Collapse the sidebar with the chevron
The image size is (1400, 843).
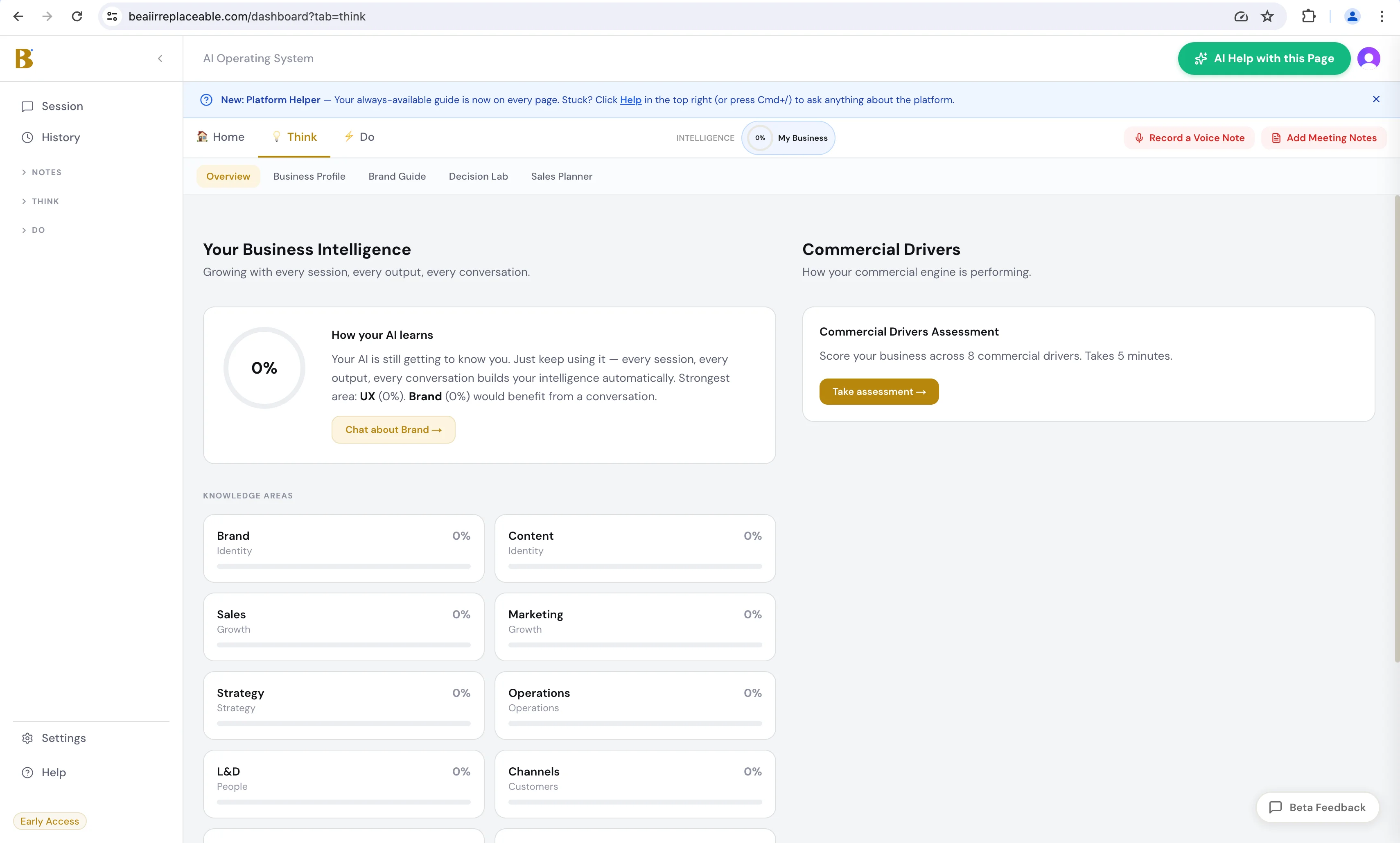click(x=160, y=58)
